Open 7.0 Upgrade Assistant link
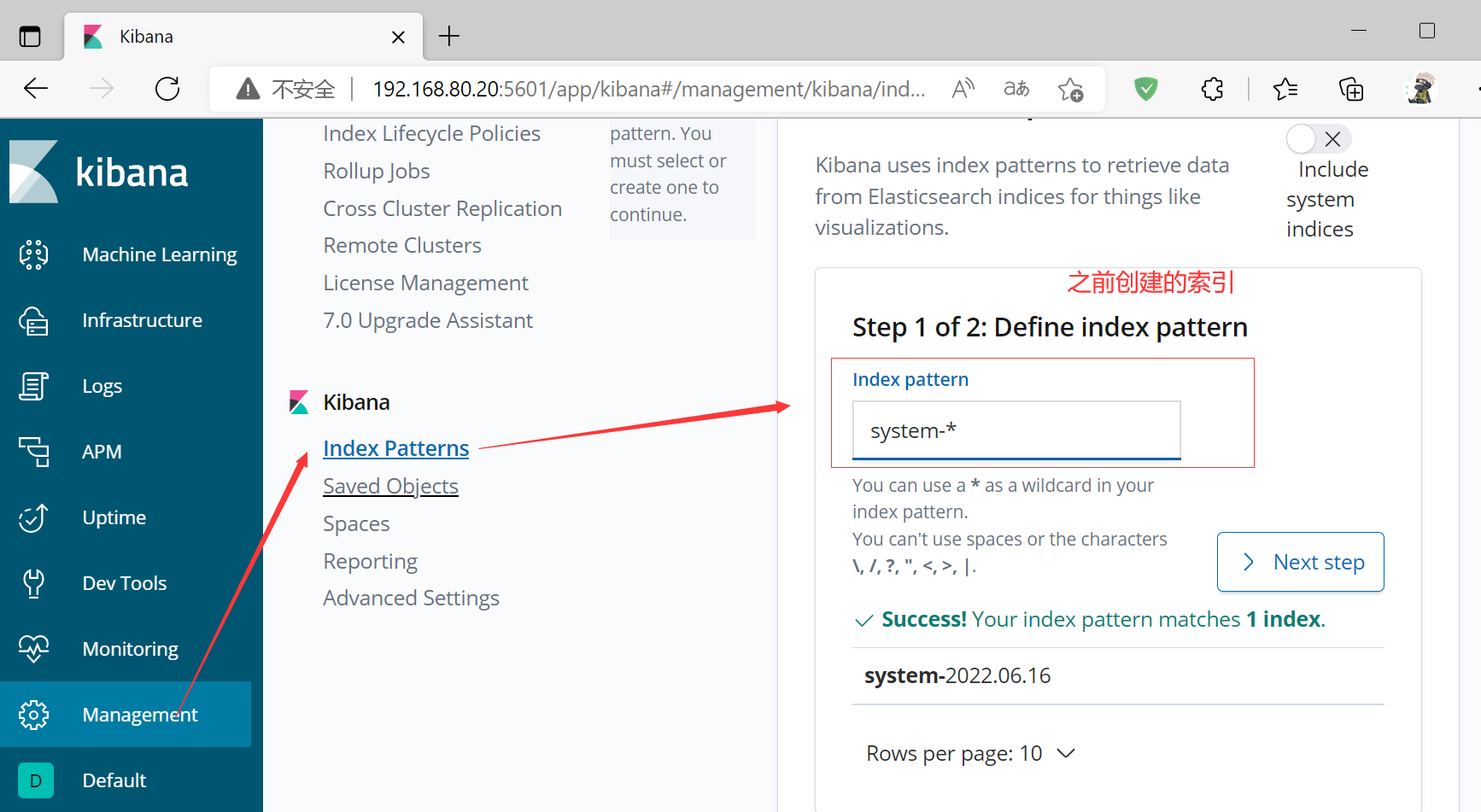The width and height of the screenshot is (1481, 812). point(428,320)
